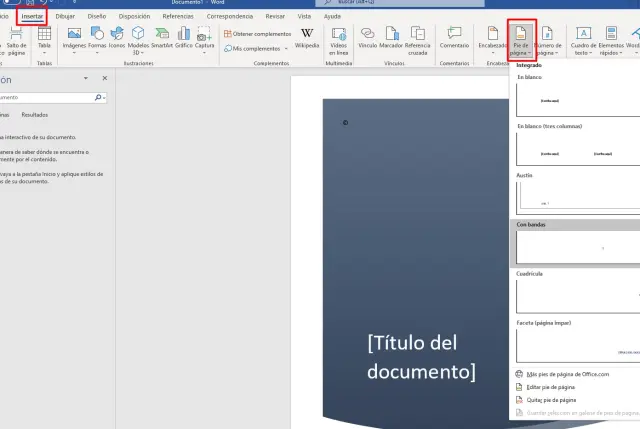Switch to the Diseño tab
This screenshot has width=640, height=429.
click(96, 16)
